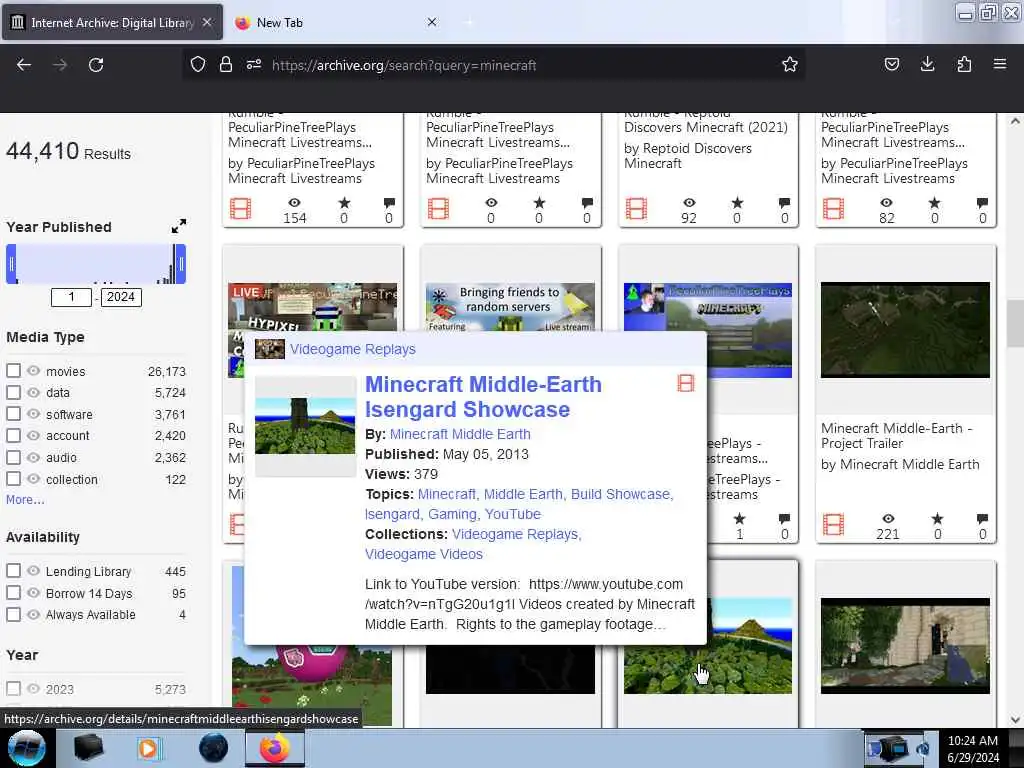The image size is (1024, 768).
Task: Reload the current page
Action: tap(96, 65)
